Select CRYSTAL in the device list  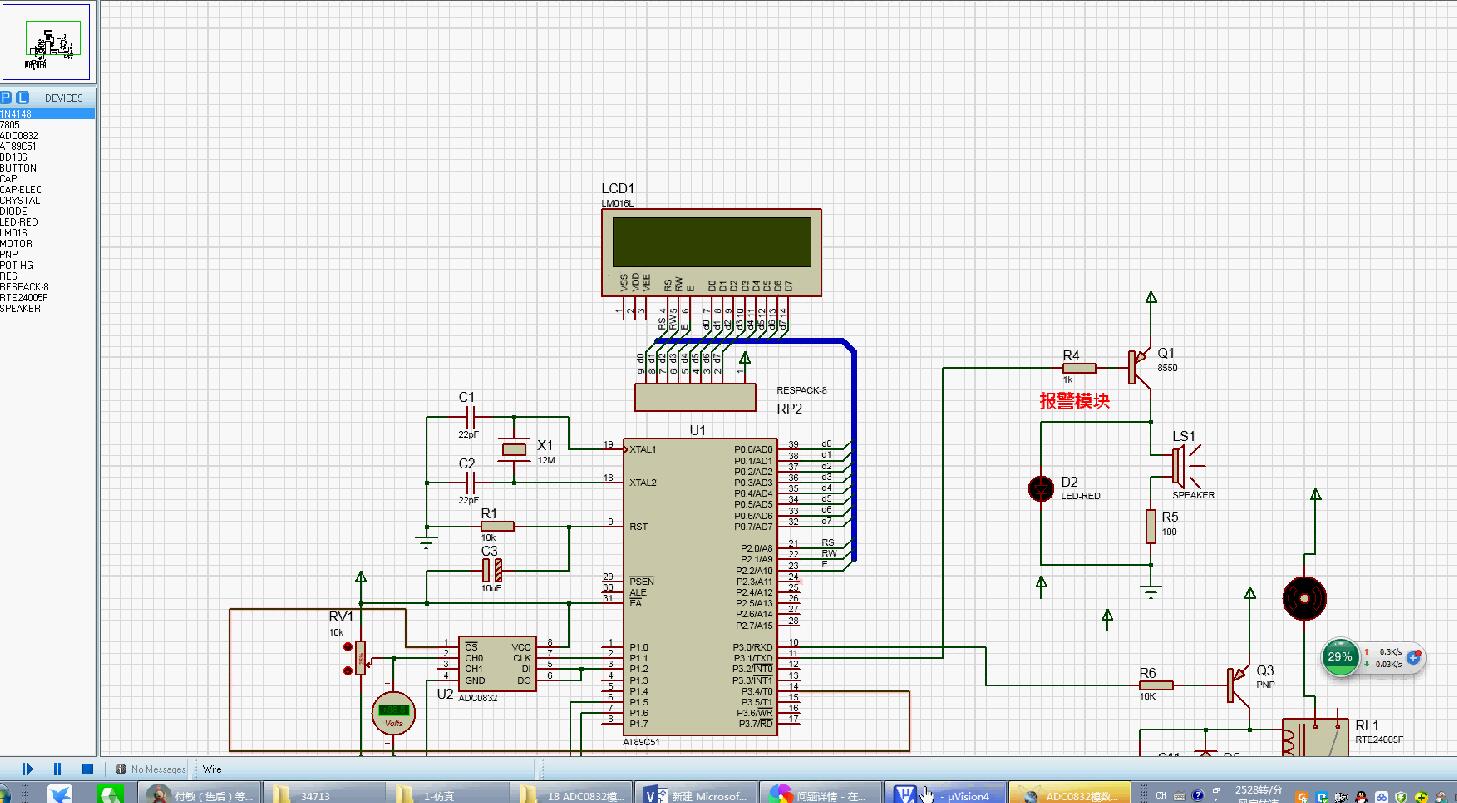[x=20, y=201]
